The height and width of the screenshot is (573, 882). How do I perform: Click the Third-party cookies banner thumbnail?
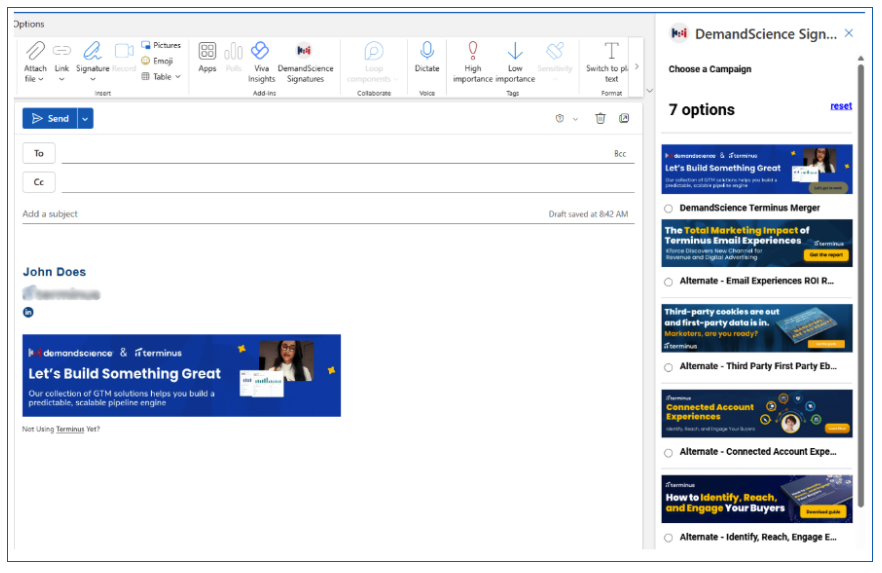point(757,328)
